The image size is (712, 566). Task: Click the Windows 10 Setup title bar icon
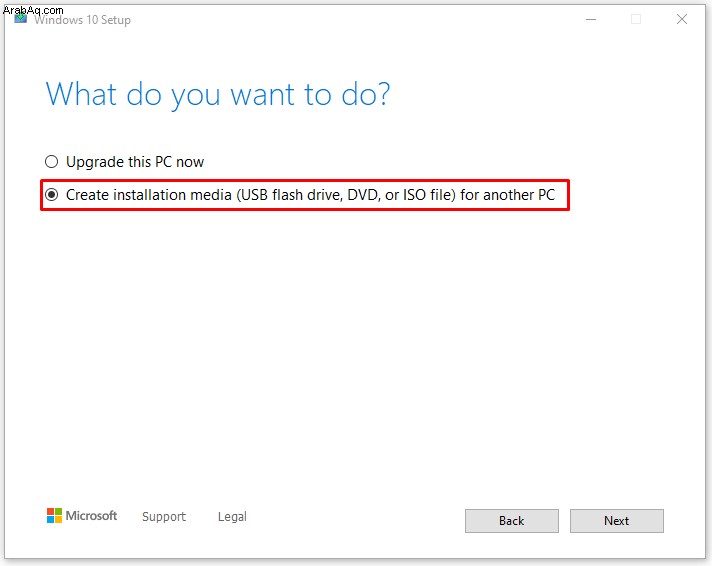pos(21,19)
